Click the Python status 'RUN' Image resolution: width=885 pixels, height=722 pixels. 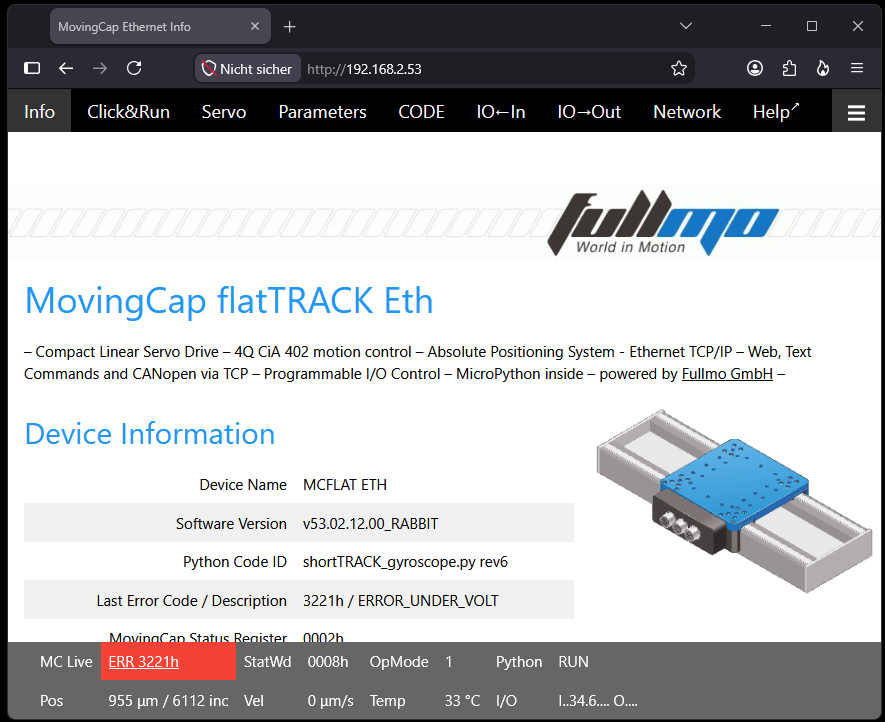573,662
